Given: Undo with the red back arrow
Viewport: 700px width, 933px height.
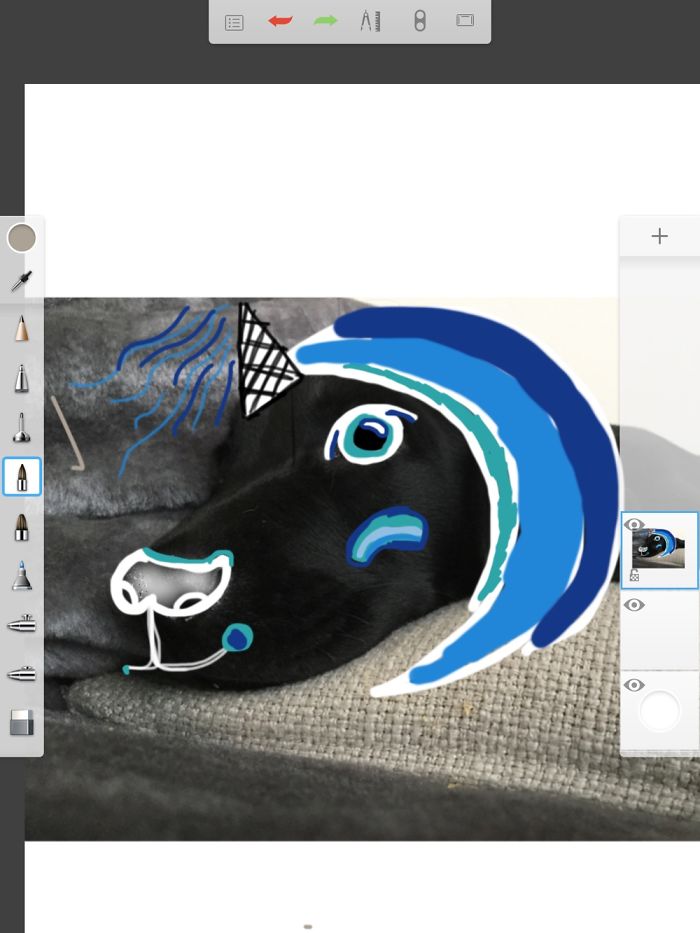Looking at the screenshot, I should (280, 21).
